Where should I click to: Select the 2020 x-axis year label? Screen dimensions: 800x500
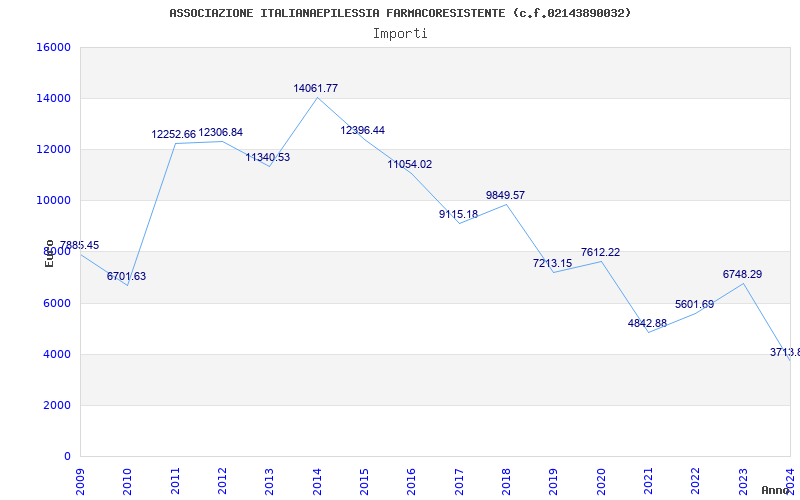(601, 482)
